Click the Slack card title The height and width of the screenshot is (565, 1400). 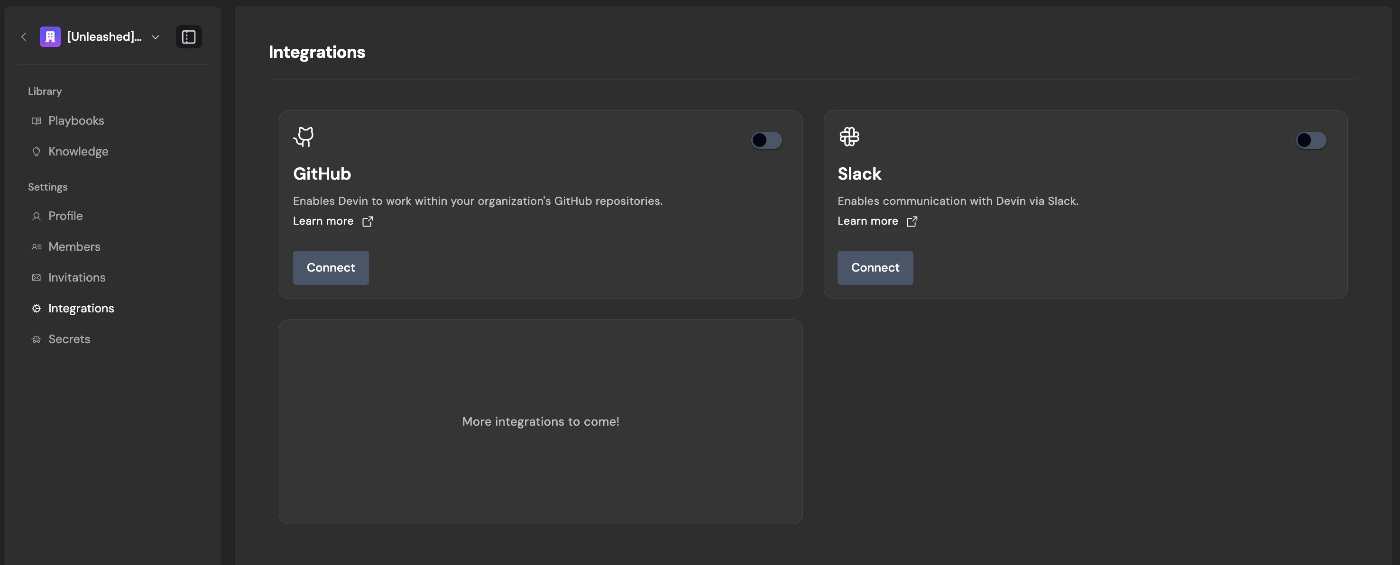click(859, 174)
